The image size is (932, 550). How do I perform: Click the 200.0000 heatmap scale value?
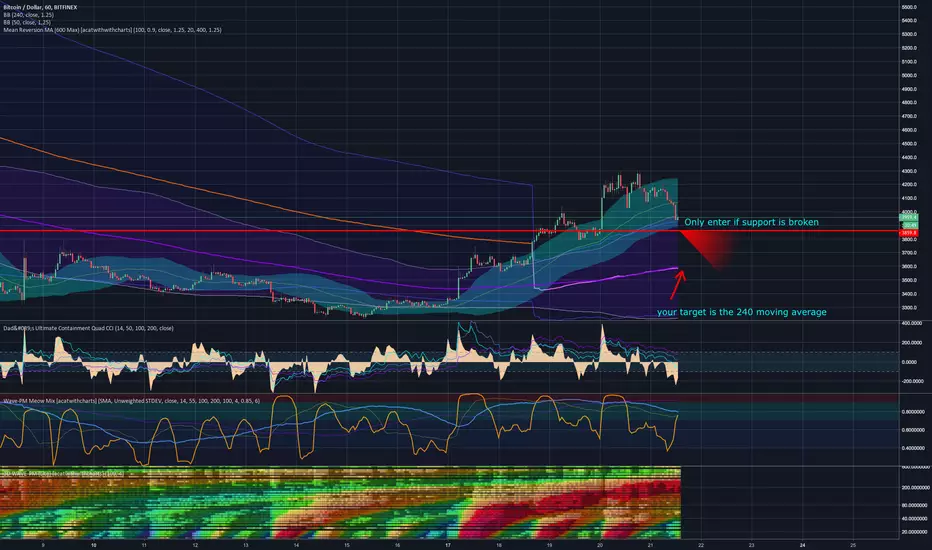tap(914, 488)
